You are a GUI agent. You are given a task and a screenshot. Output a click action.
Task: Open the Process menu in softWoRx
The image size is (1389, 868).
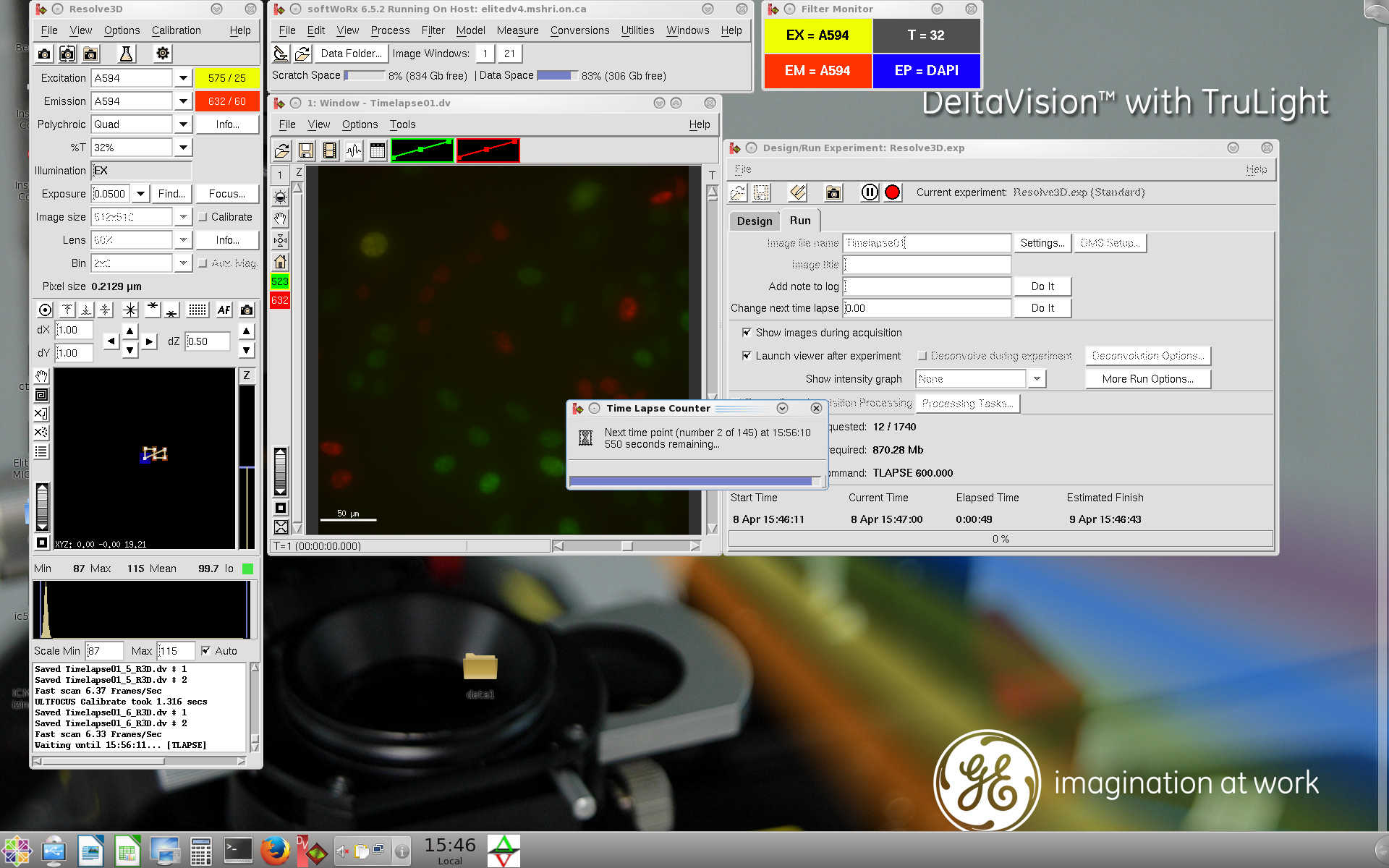click(390, 30)
